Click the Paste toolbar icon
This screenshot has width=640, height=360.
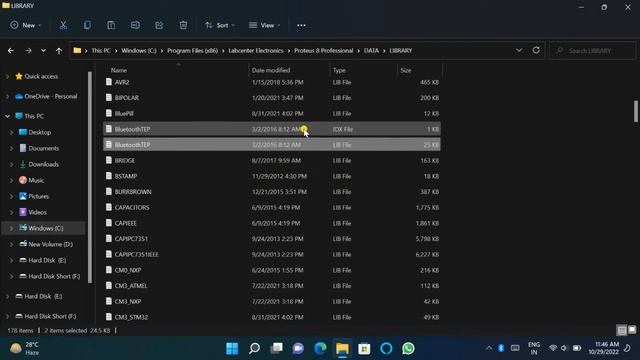[111, 25]
